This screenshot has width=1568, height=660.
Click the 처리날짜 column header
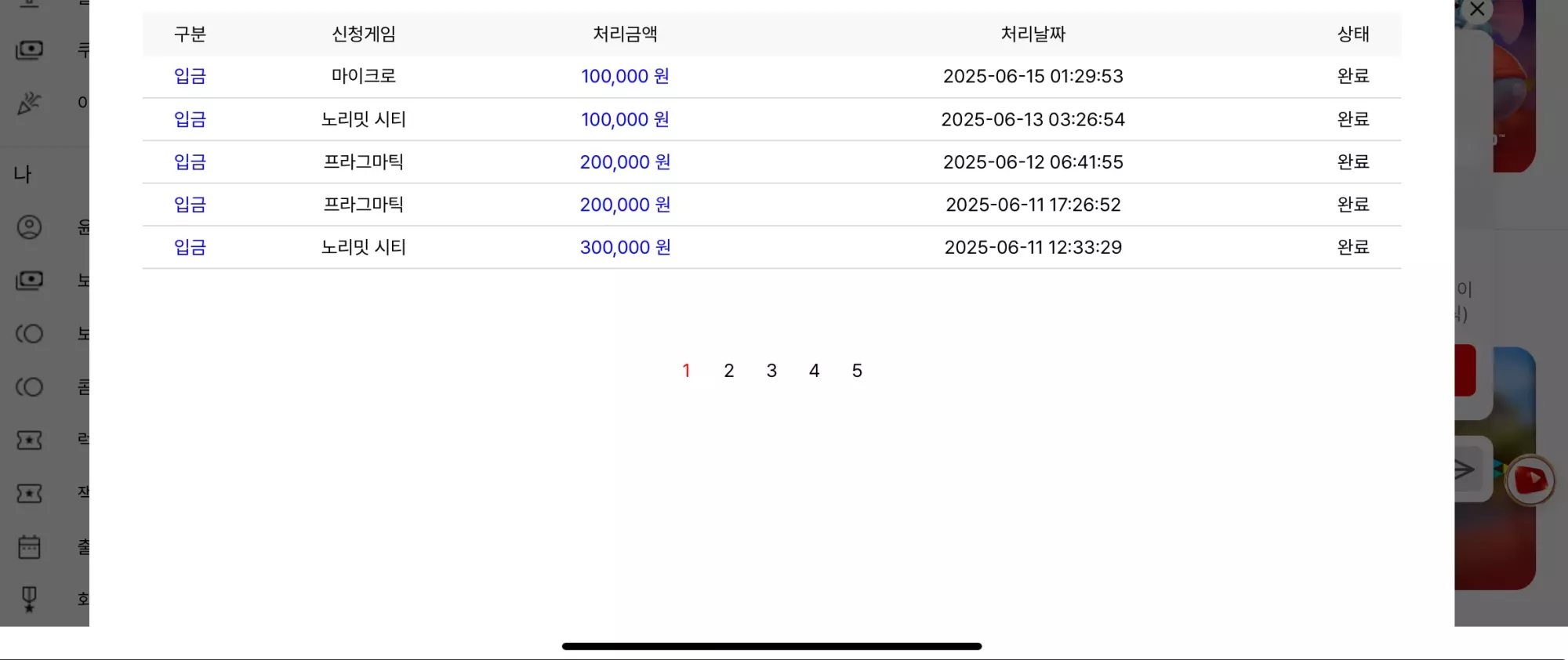pyautogui.click(x=1033, y=34)
